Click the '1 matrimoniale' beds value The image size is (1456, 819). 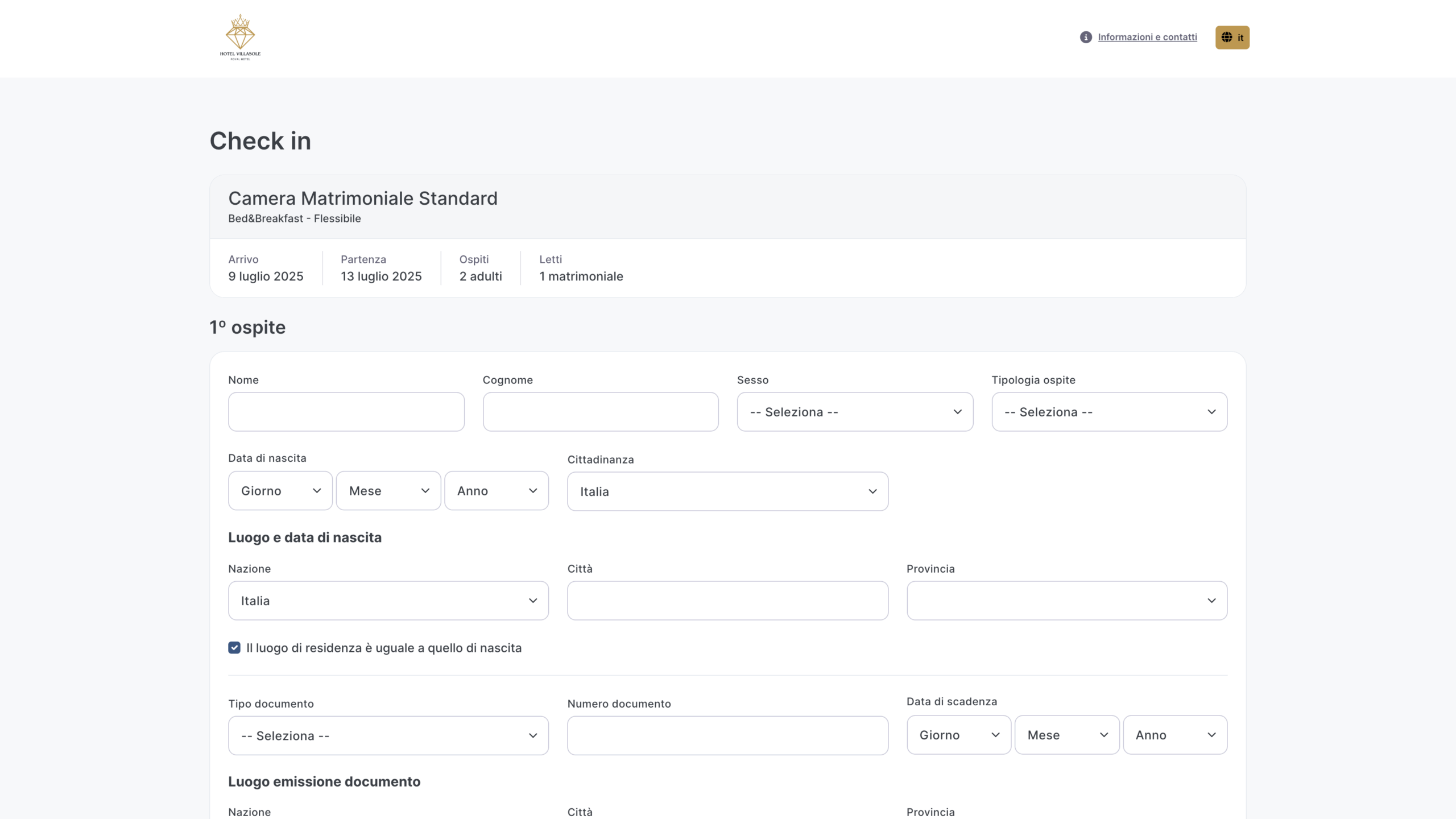(x=581, y=276)
